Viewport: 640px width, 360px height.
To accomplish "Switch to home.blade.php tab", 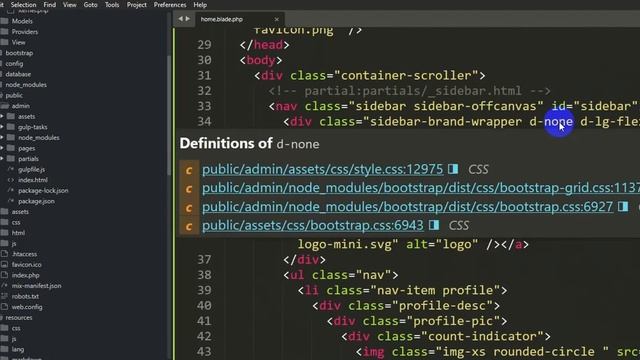I will (222, 19).
